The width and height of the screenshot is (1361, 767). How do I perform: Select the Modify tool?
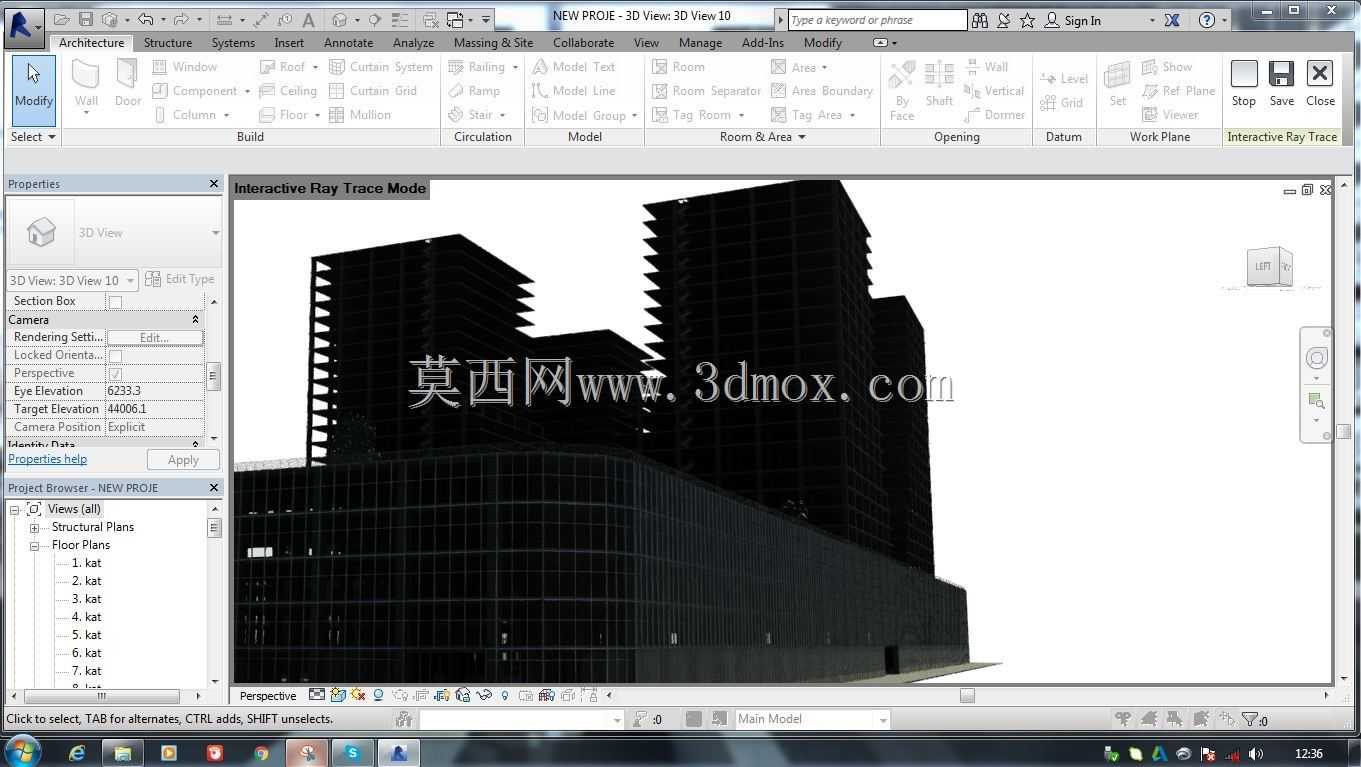pos(34,90)
